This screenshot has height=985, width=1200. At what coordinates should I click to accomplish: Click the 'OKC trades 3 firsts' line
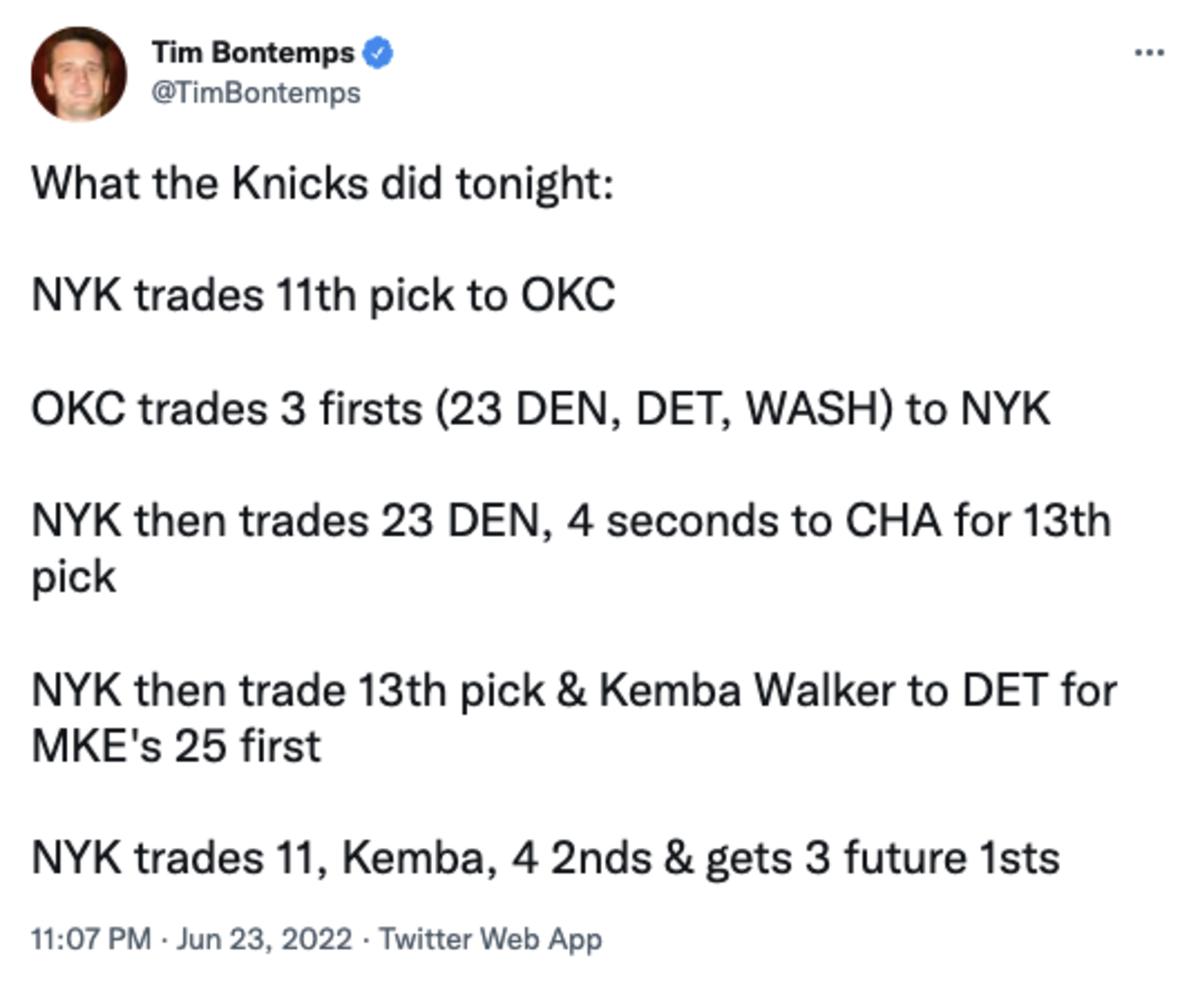(x=541, y=409)
